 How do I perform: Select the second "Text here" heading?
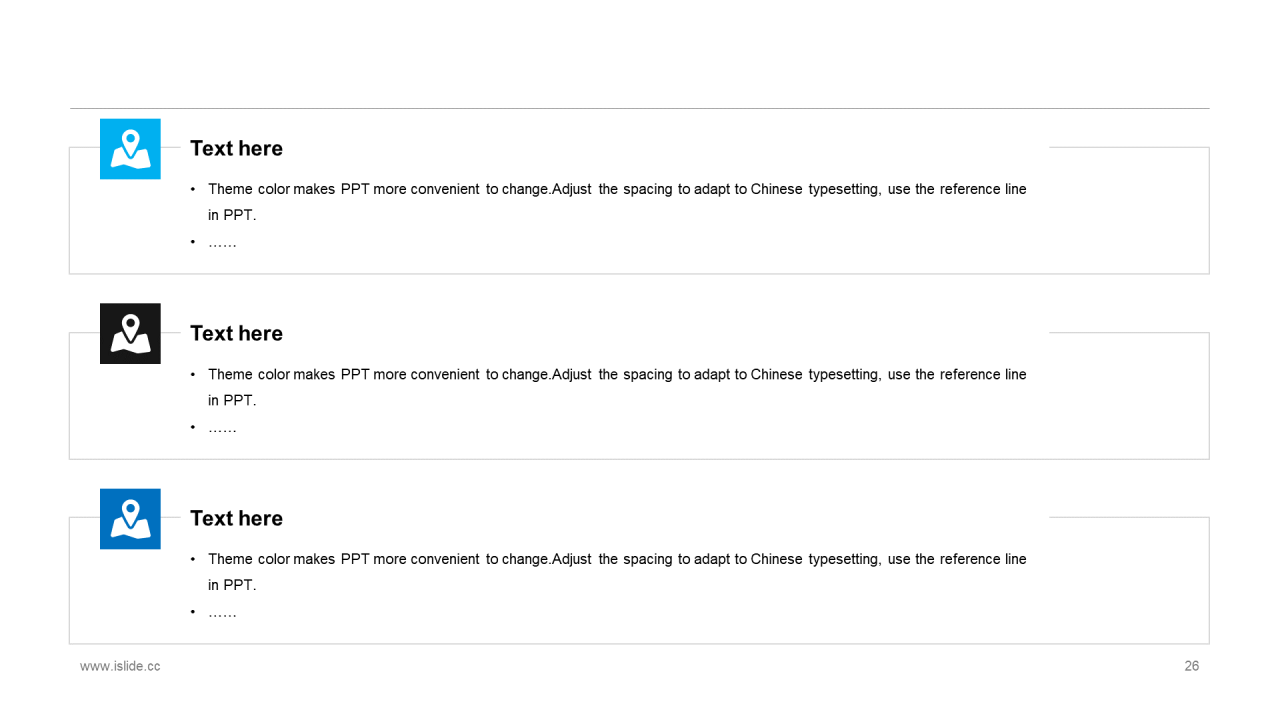(236, 333)
